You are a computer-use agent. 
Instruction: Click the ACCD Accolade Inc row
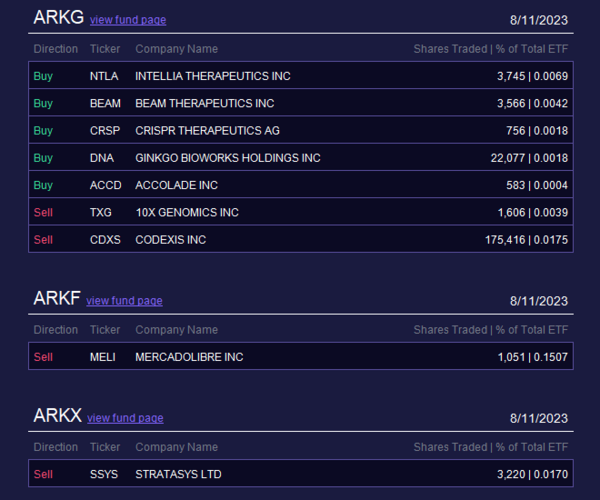coord(301,185)
